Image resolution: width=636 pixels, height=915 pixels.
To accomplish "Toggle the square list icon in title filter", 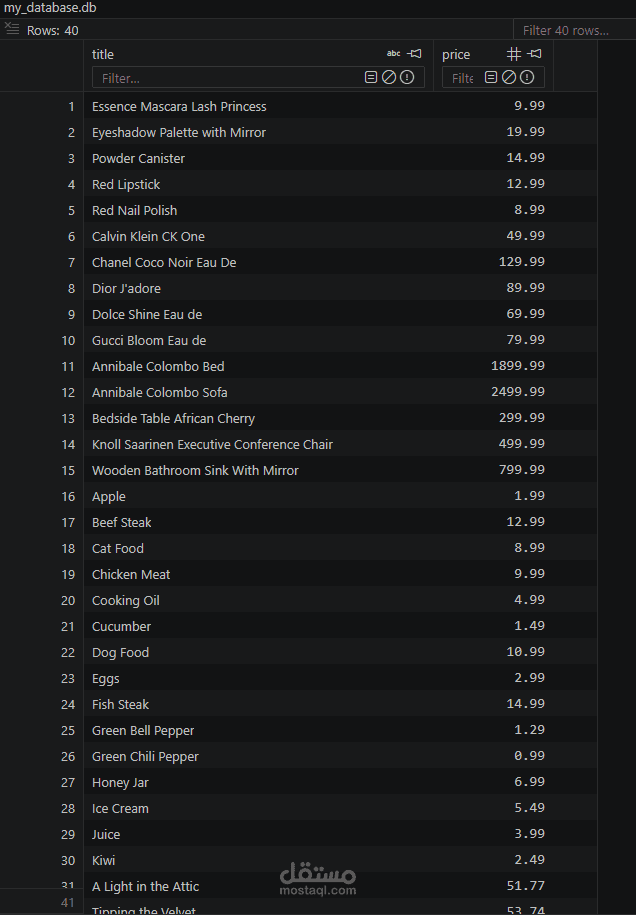I will (x=371, y=77).
